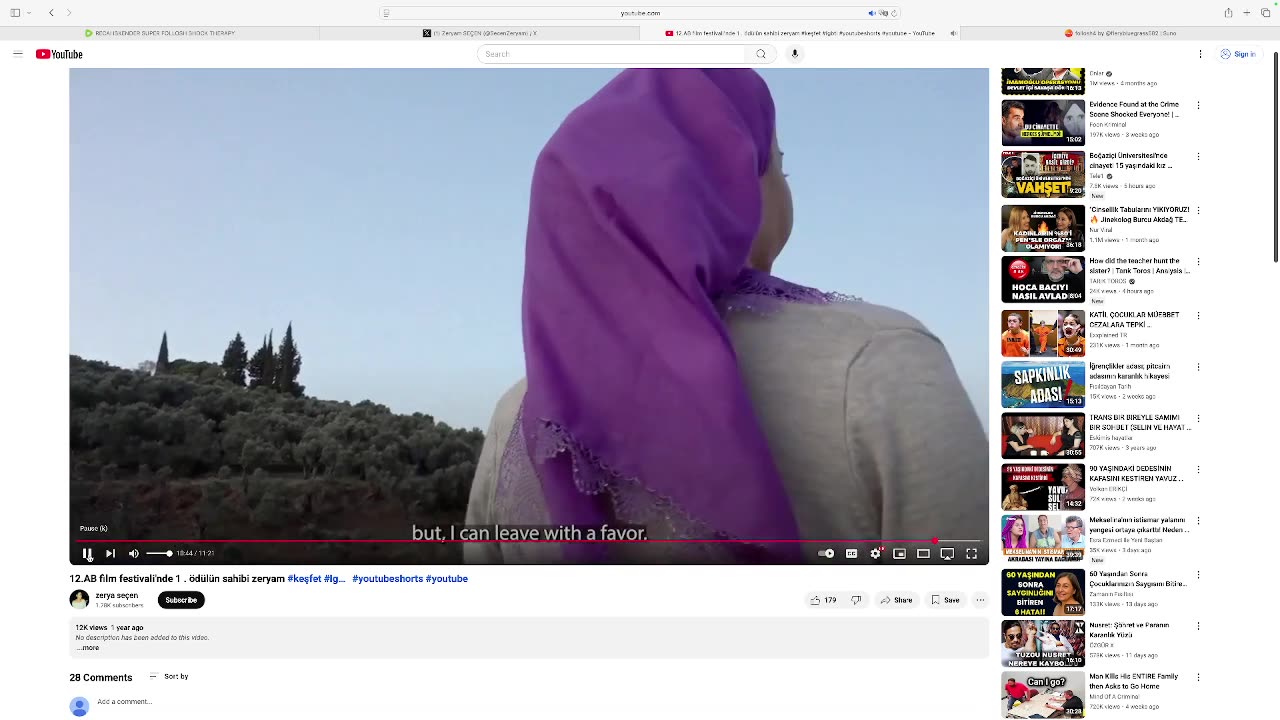Save video to a playlist
The width and height of the screenshot is (1280, 720).
click(945, 600)
